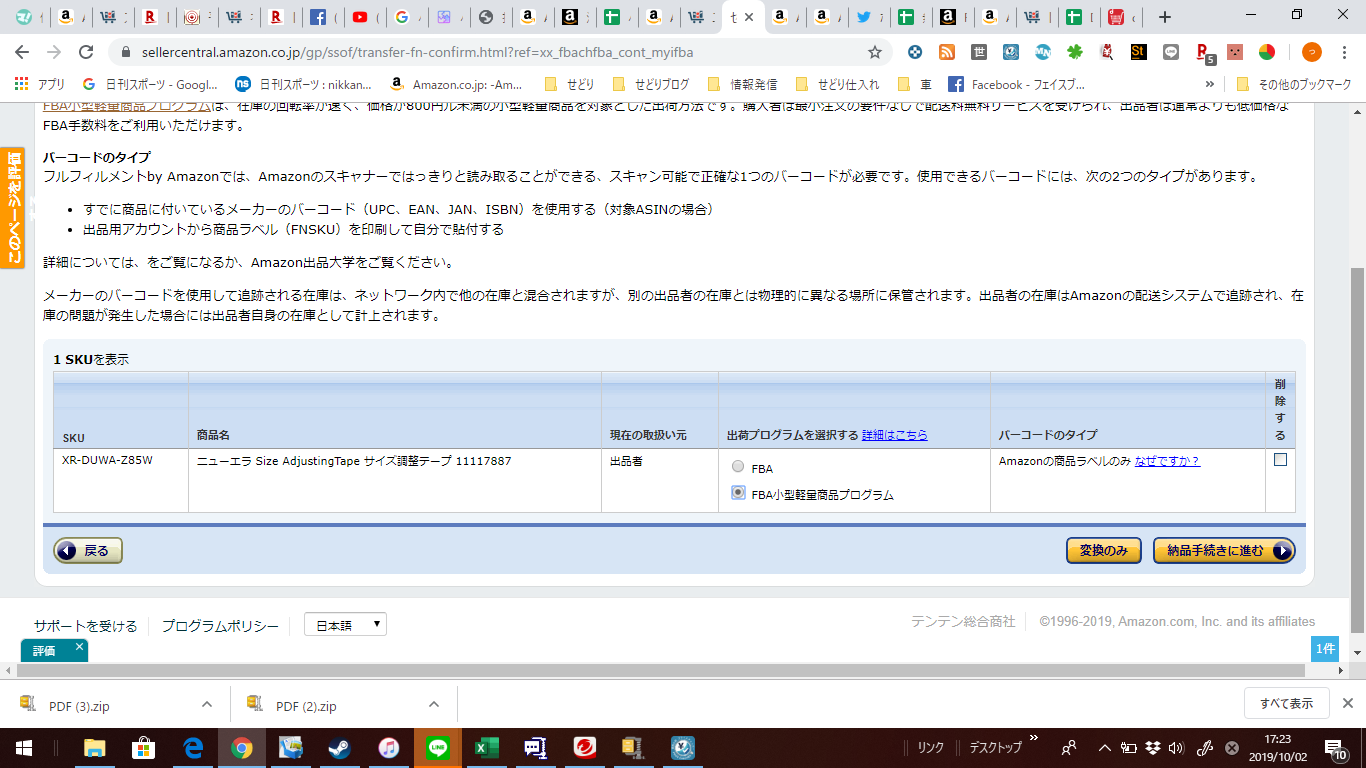The height and width of the screenshot is (768, 1366).
Task: Open the なぜですか? link
Action: click(x=1167, y=461)
